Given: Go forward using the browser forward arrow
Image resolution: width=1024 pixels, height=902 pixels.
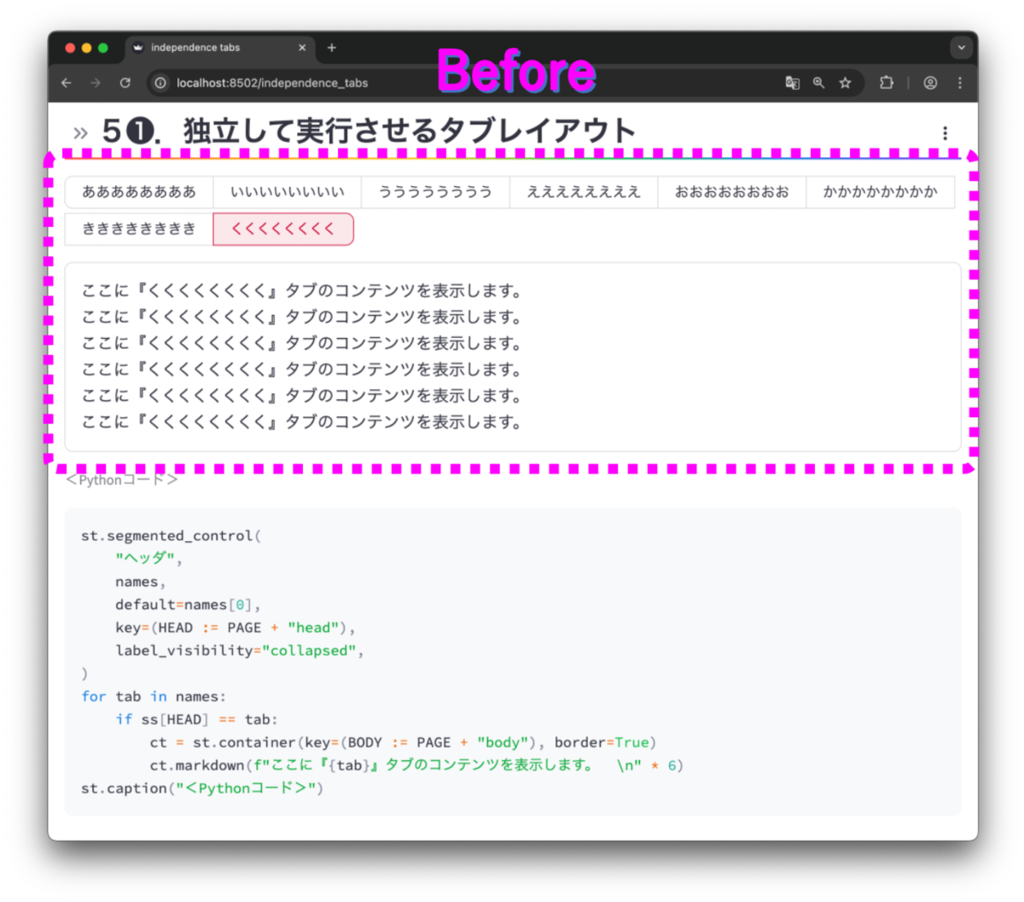Looking at the screenshot, I should tap(95, 83).
